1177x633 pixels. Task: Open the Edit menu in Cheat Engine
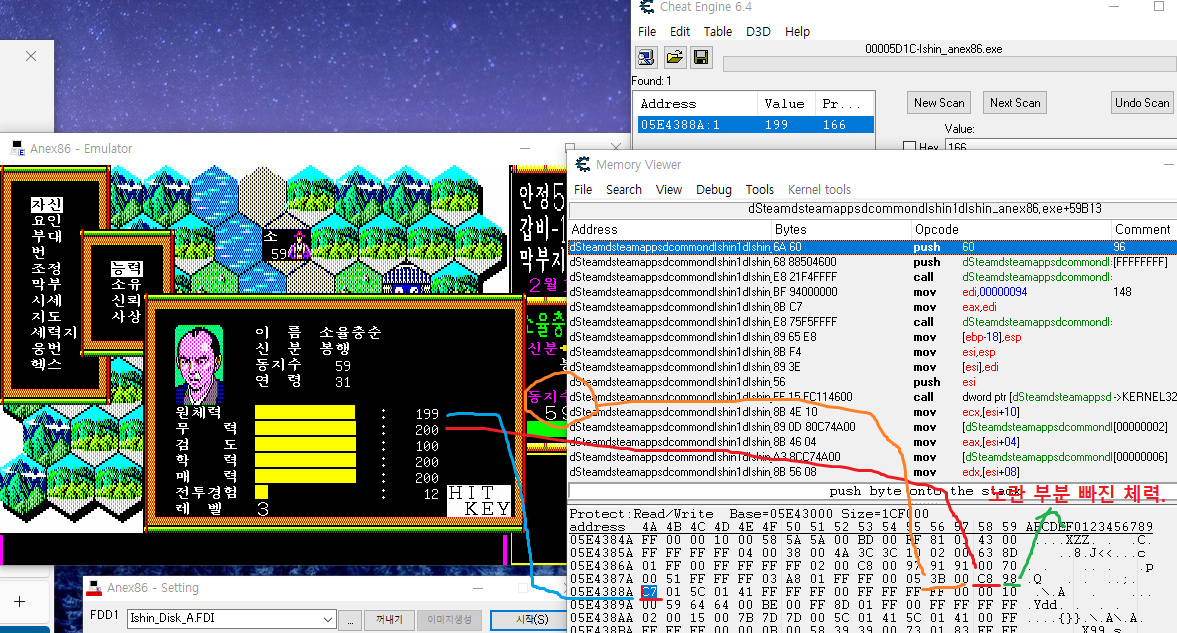pos(680,32)
